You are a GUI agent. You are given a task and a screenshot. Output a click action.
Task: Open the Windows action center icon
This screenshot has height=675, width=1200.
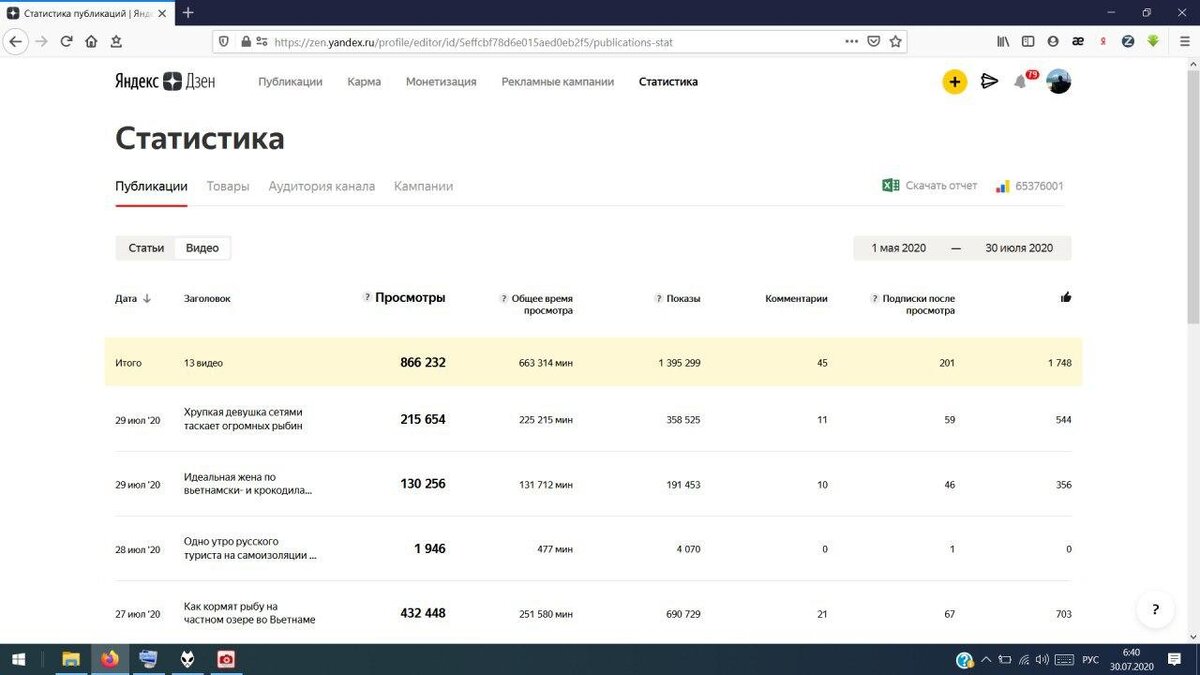pos(1177,659)
